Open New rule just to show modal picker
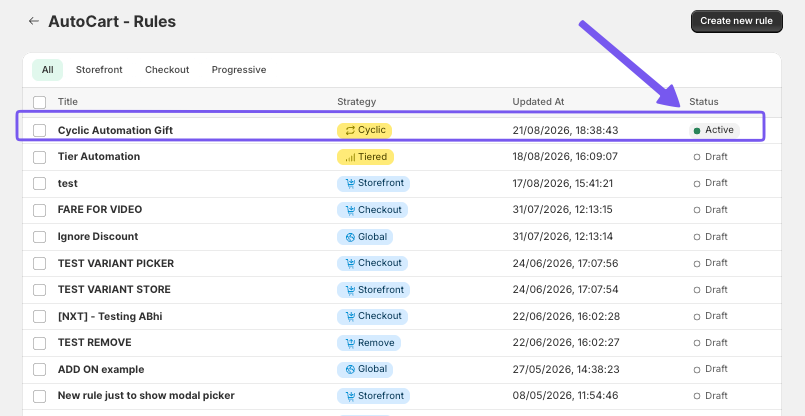This screenshot has width=805, height=416. (x=146, y=395)
